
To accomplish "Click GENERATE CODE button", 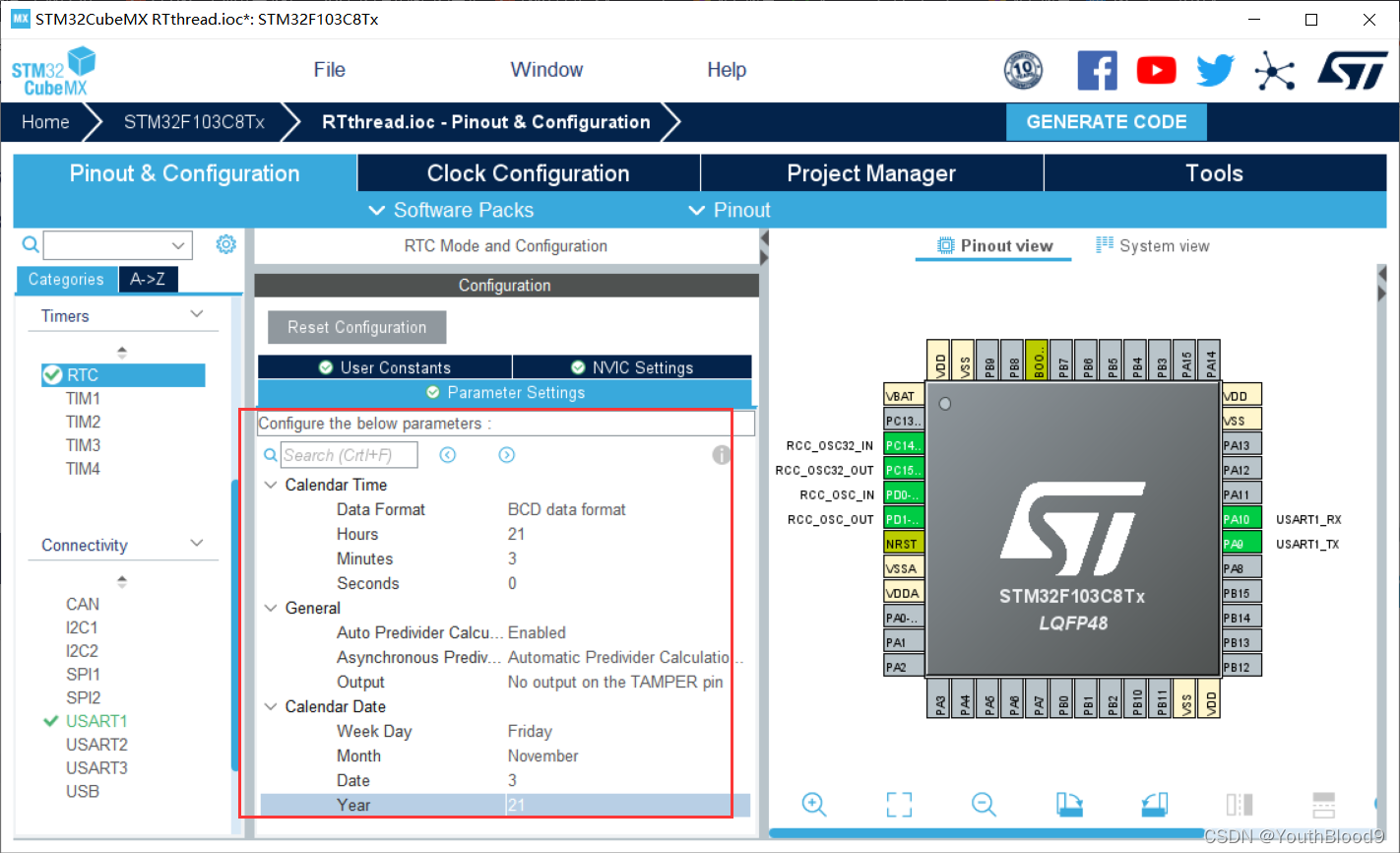I will 1107,122.
